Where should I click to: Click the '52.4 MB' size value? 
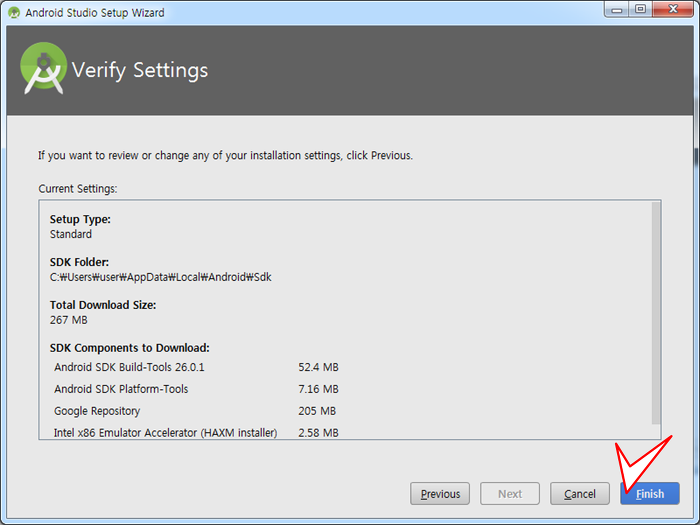tap(318, 367)
